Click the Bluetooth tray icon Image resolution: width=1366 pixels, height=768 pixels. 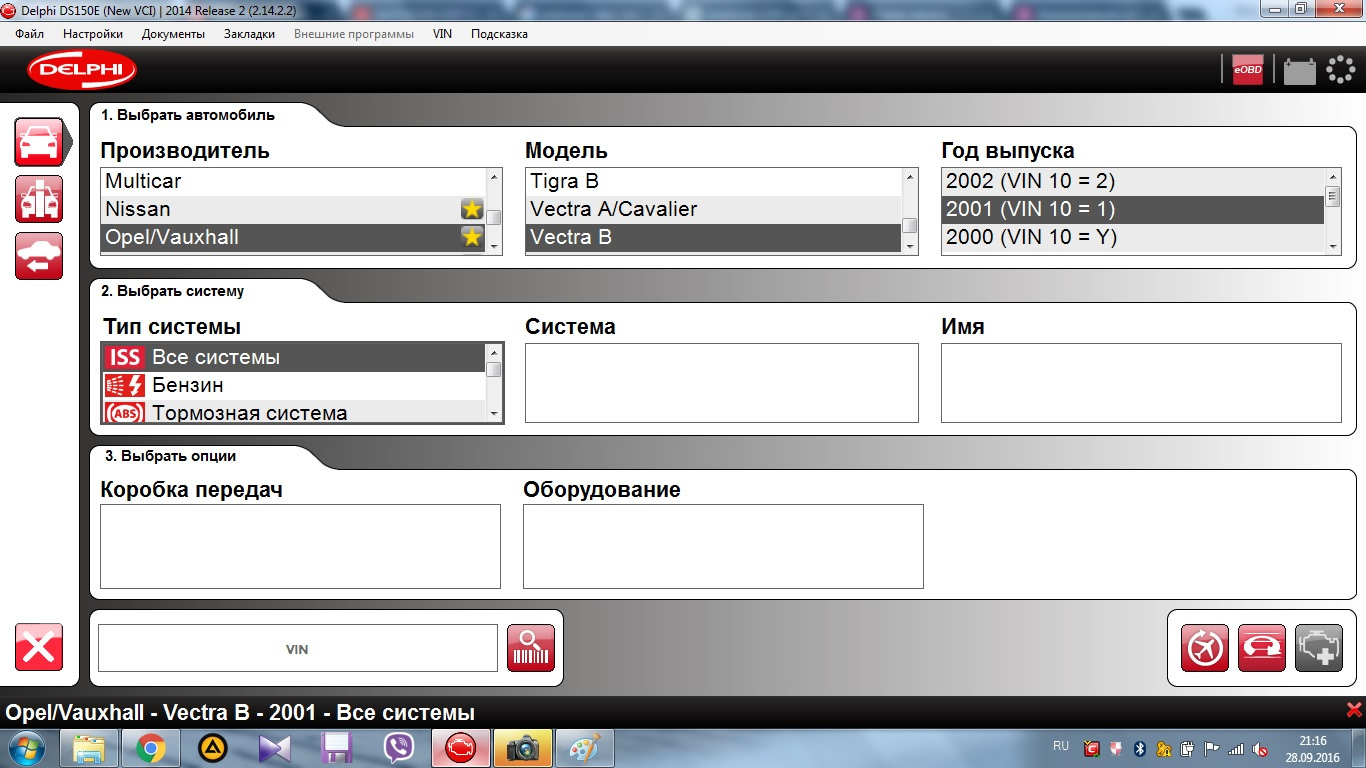pyautogui.click(x=1139, y=748)
